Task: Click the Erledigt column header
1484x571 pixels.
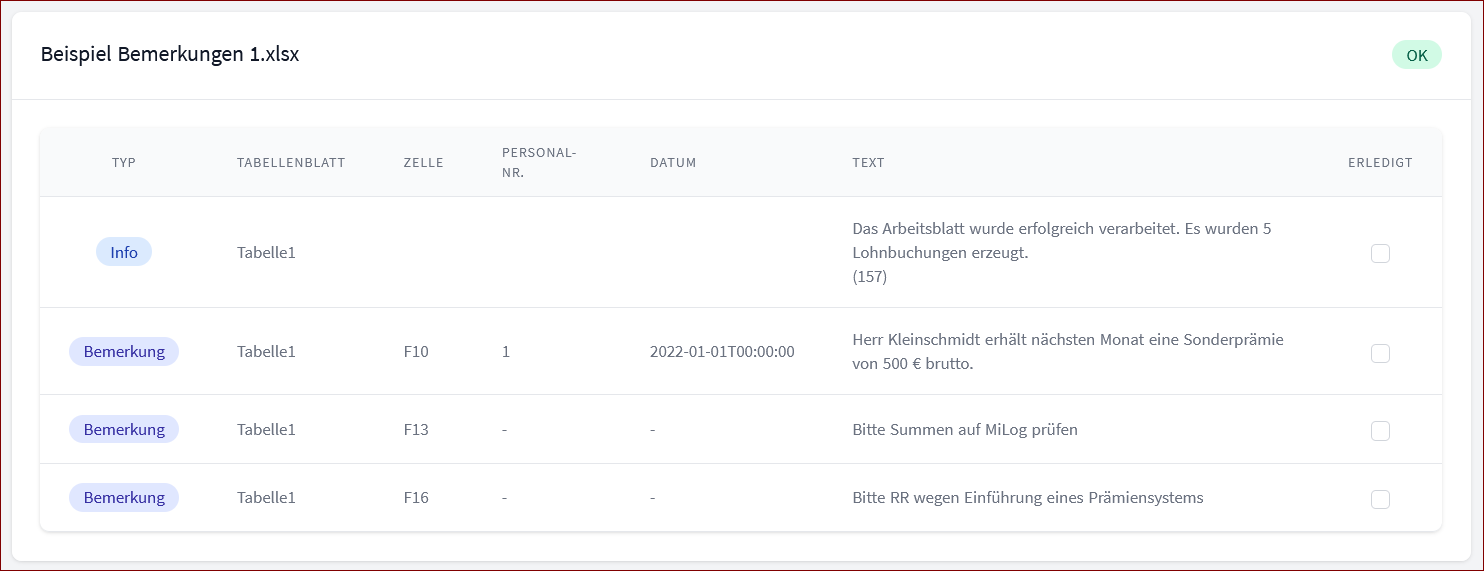Action: click(x=1380, y=163)
